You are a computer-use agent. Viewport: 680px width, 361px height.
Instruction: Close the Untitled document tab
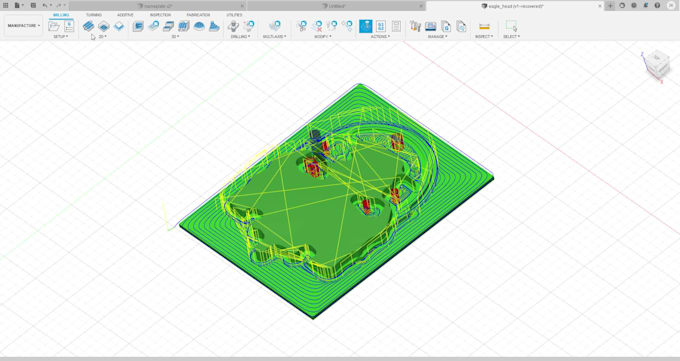[421, 6]
